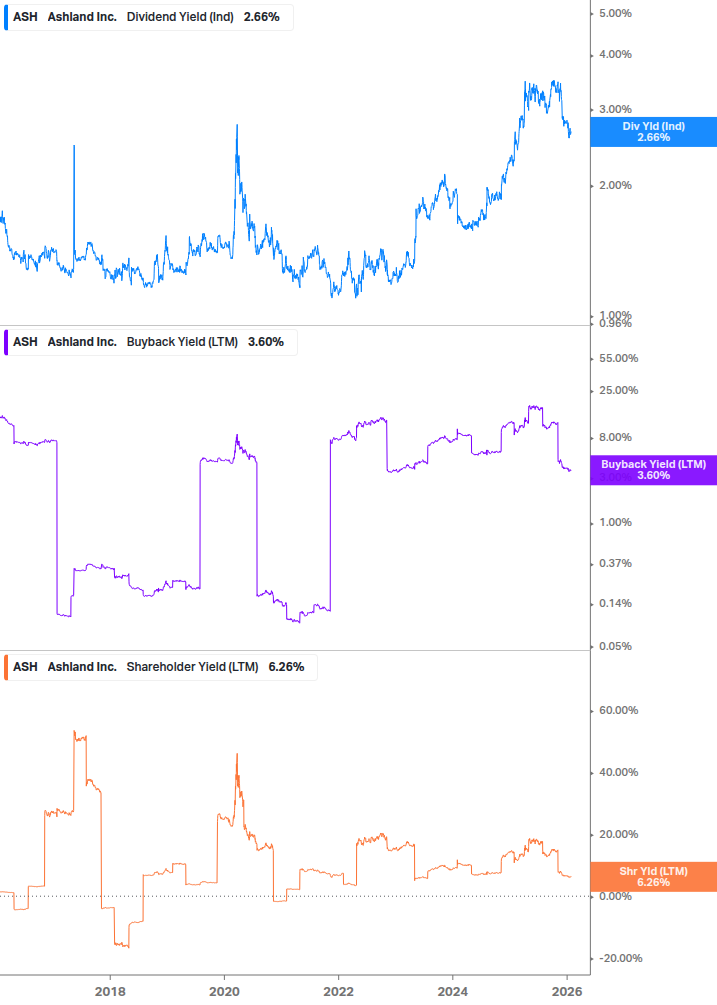The height and width of the screenshot is (1005, 717).
Task: Click the 0.37% tick on the buyback yield axis
Action: (x=615, y=563)
